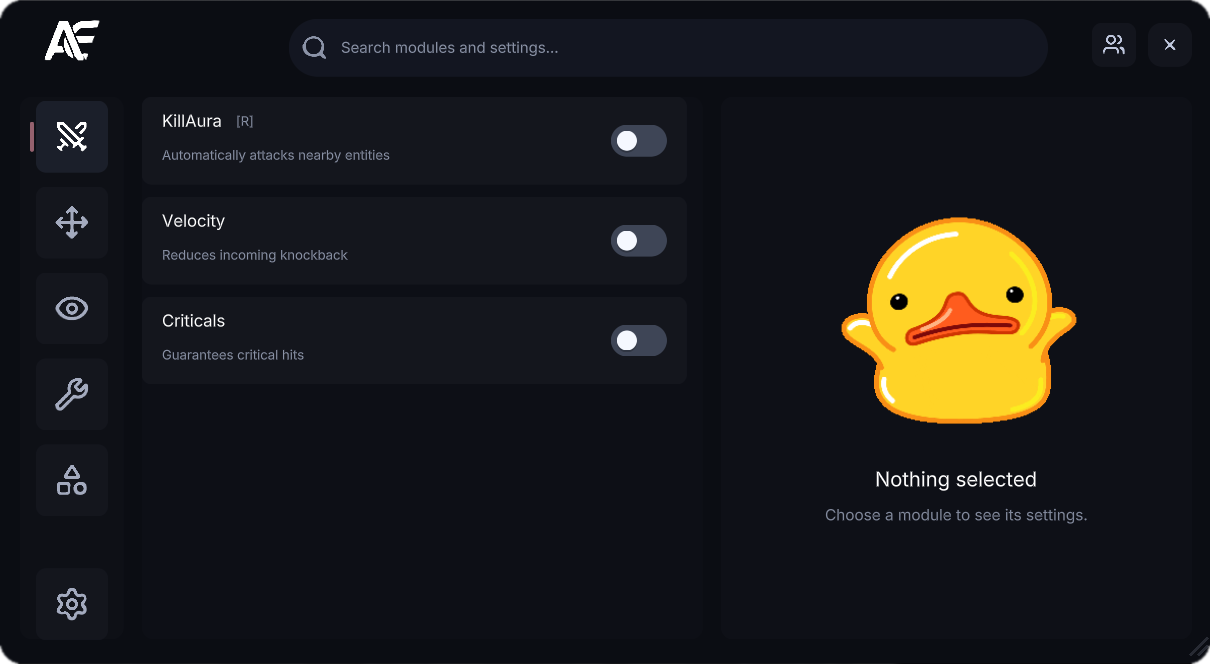Open the Visuals category with eye icon
Image resolution: width=1210 pixels, height=664 pixels.
click(72, 308)
